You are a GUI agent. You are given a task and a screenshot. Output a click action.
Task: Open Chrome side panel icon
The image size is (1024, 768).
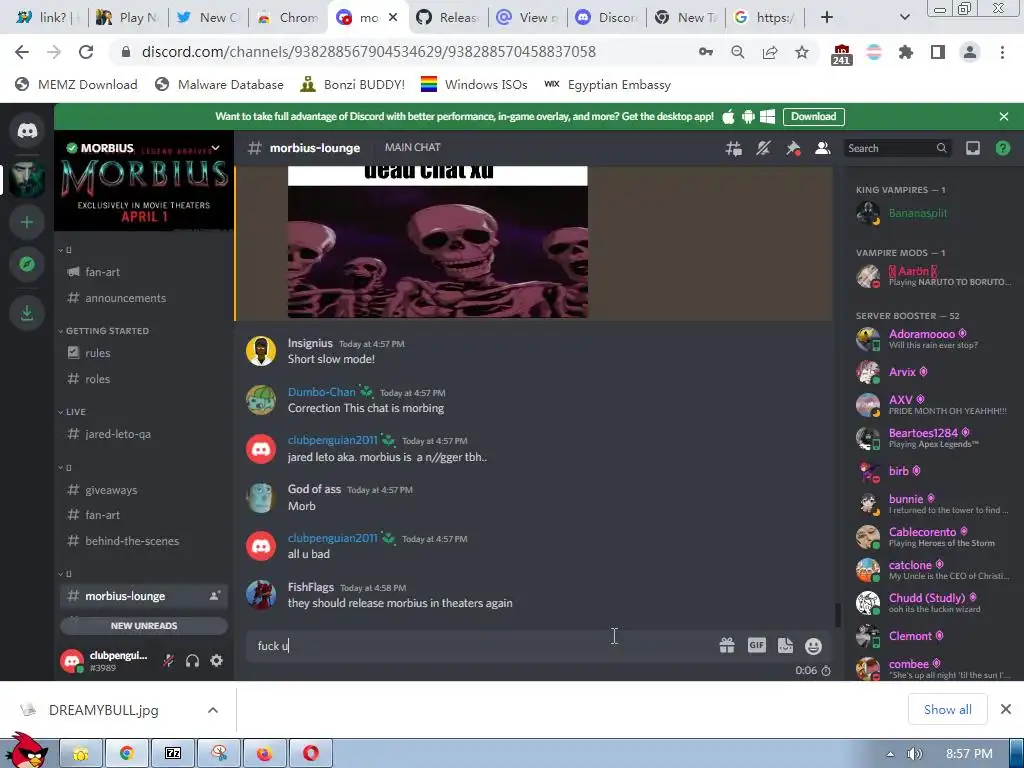[938, 52]
